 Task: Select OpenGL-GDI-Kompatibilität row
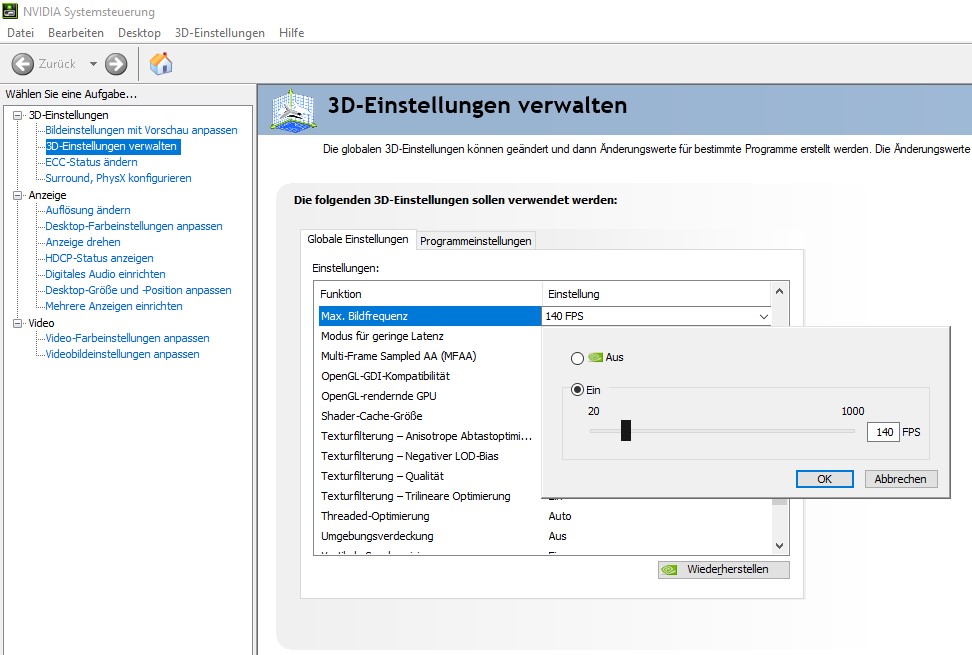pyautogui.click(x=430, y=376)
